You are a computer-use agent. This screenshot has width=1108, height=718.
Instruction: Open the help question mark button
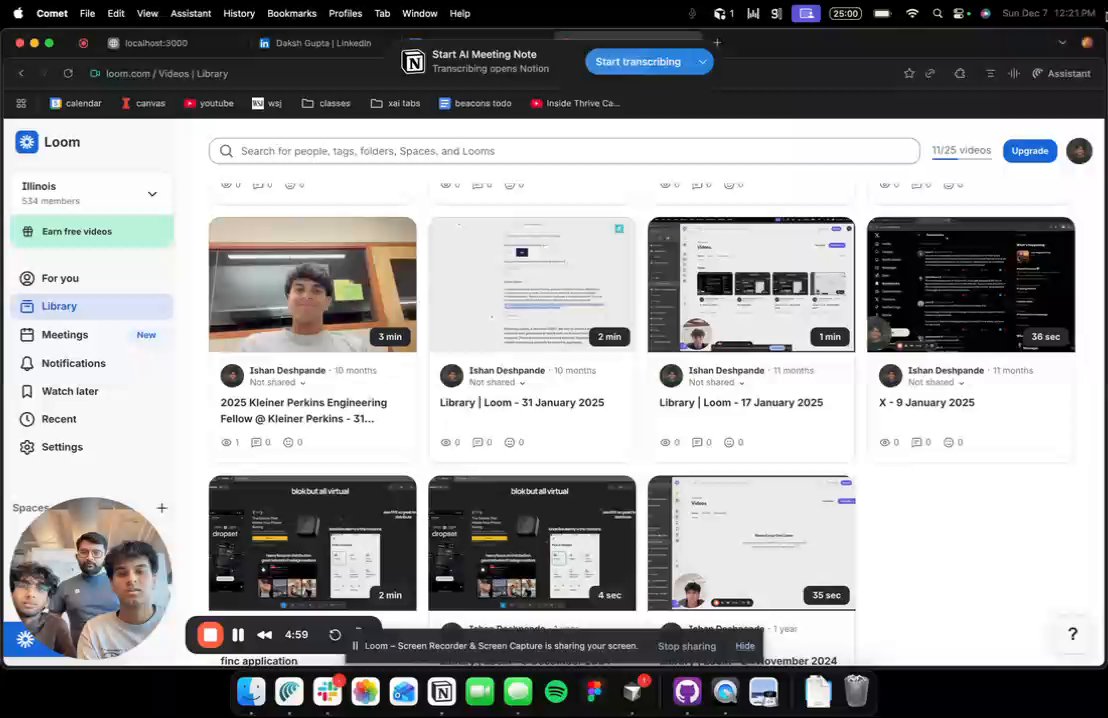(x=1072, y=634)
